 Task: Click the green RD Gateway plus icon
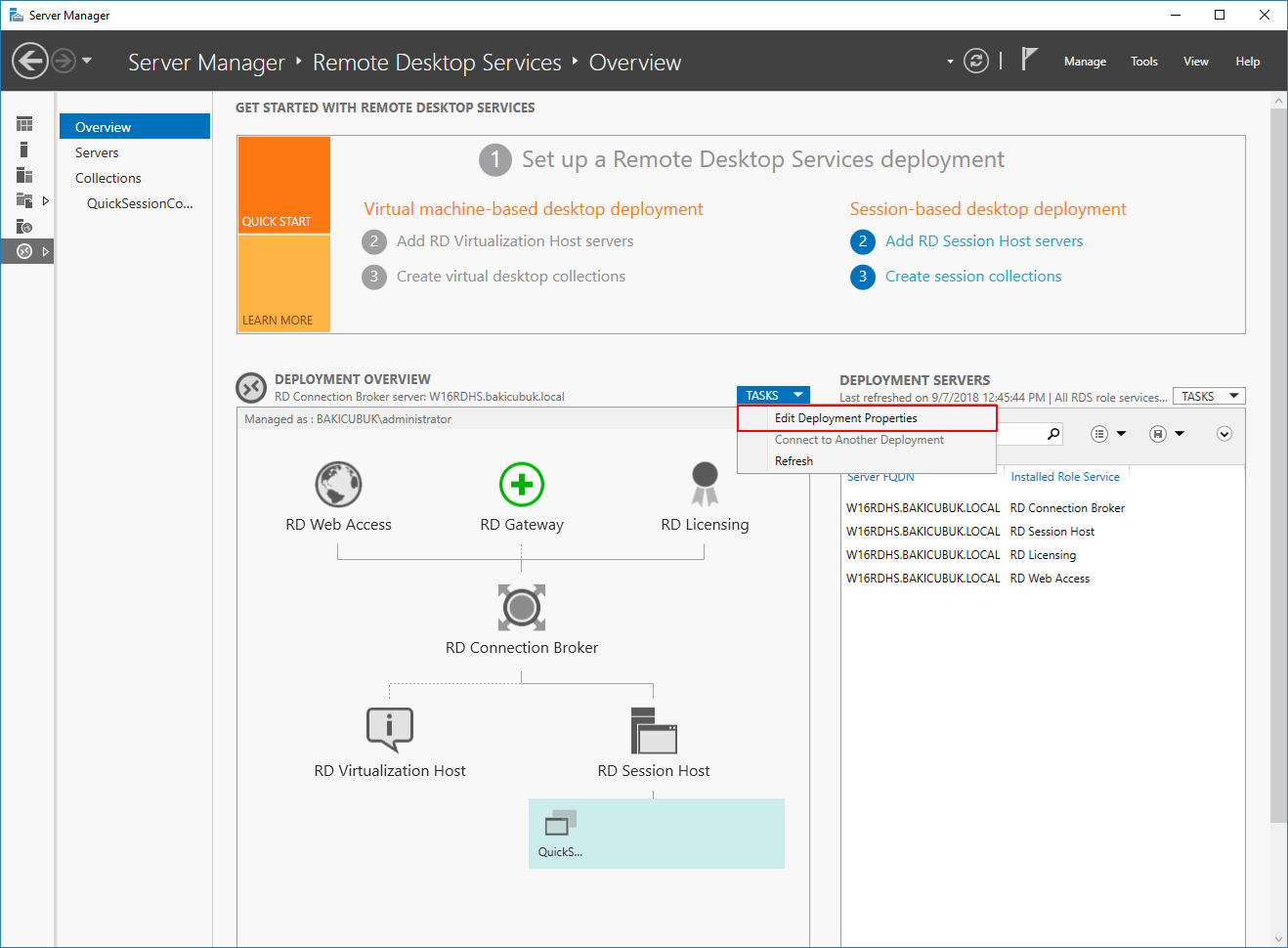[x=522, y=485]
